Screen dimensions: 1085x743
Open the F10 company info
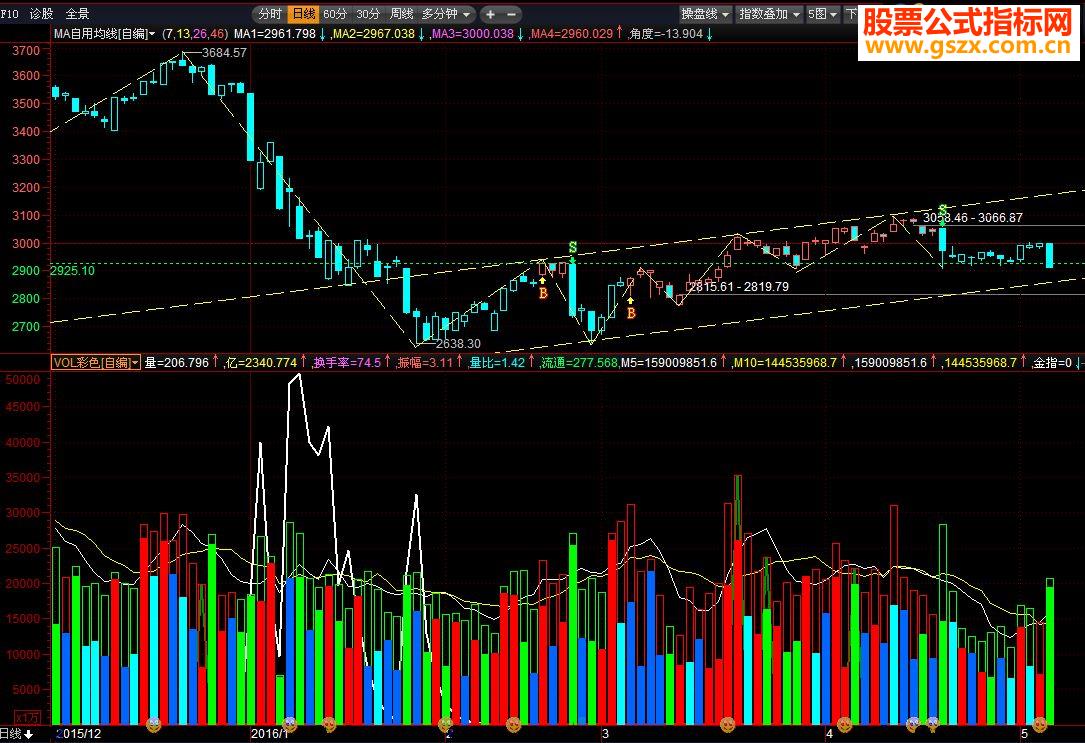tap(10, 14)
